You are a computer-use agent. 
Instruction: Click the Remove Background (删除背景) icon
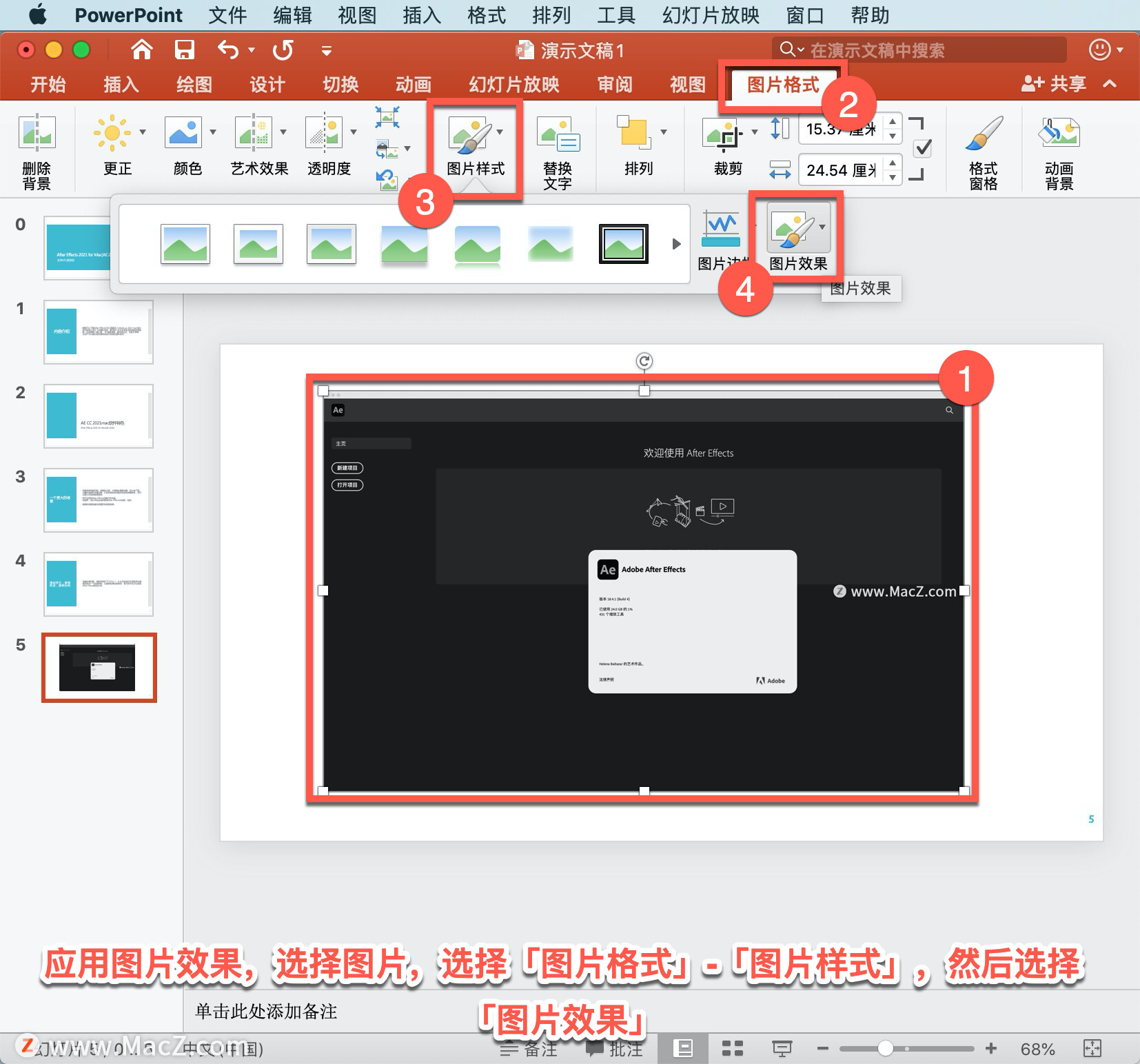tap(37, 132)
